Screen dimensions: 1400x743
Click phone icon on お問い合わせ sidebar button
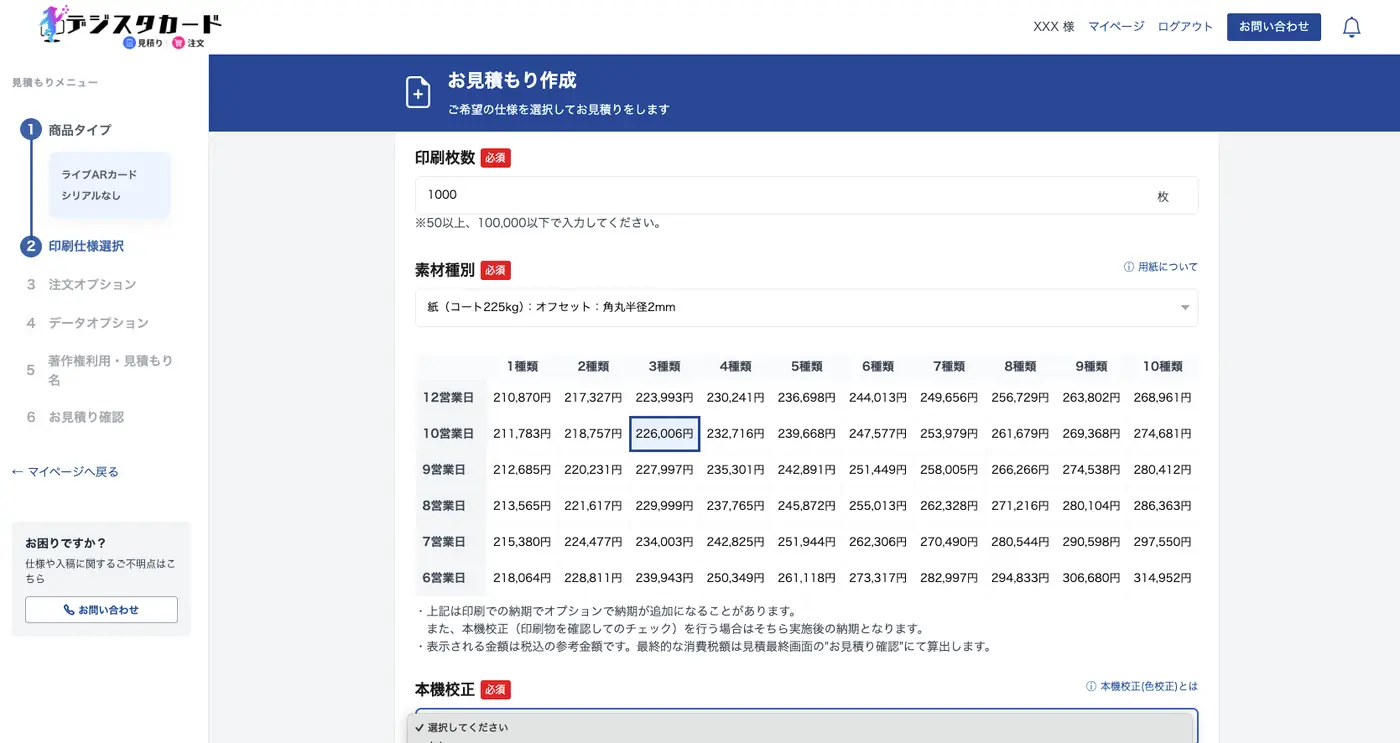69,609
